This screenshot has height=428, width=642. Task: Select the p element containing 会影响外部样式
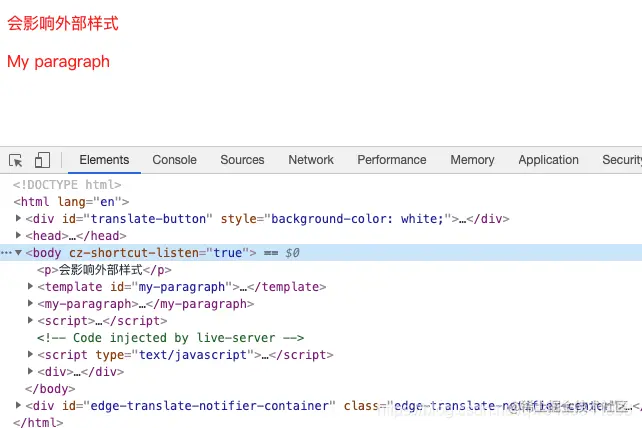(104, 270)
